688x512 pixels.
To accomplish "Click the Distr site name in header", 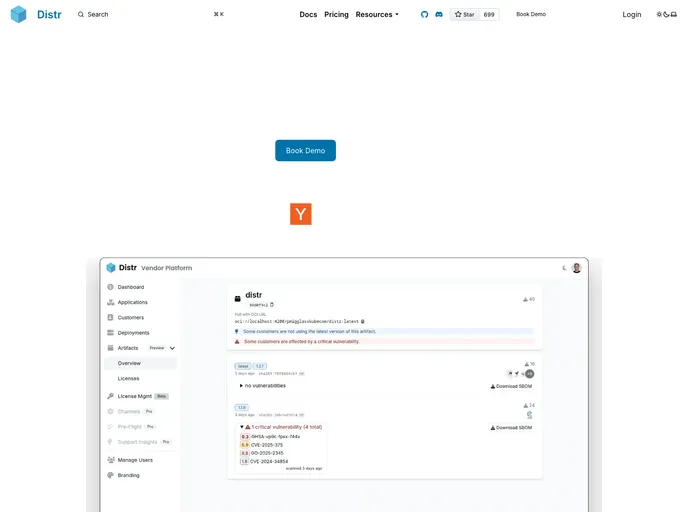I will tap(49, 14).
